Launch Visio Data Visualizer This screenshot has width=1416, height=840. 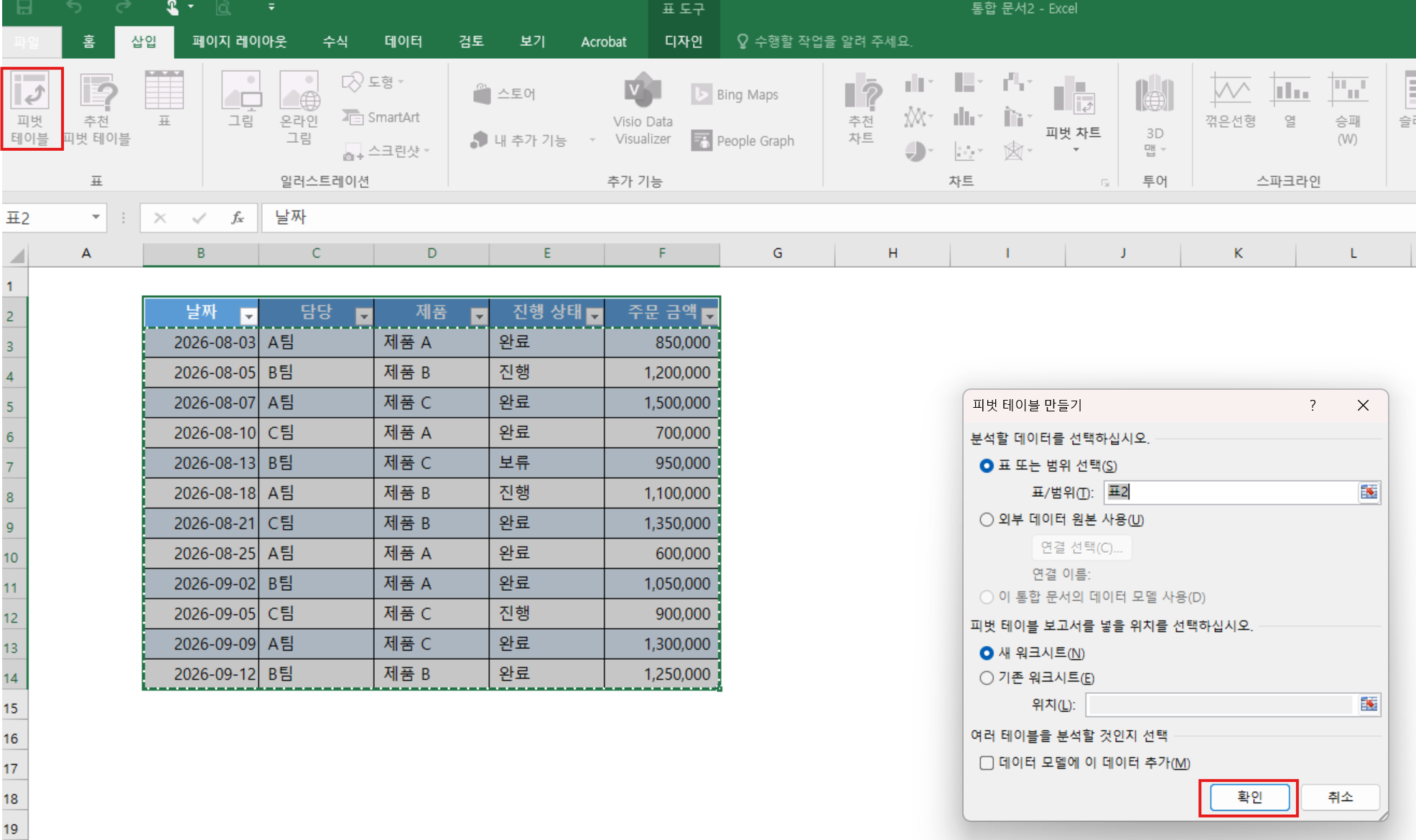(643, 109)
